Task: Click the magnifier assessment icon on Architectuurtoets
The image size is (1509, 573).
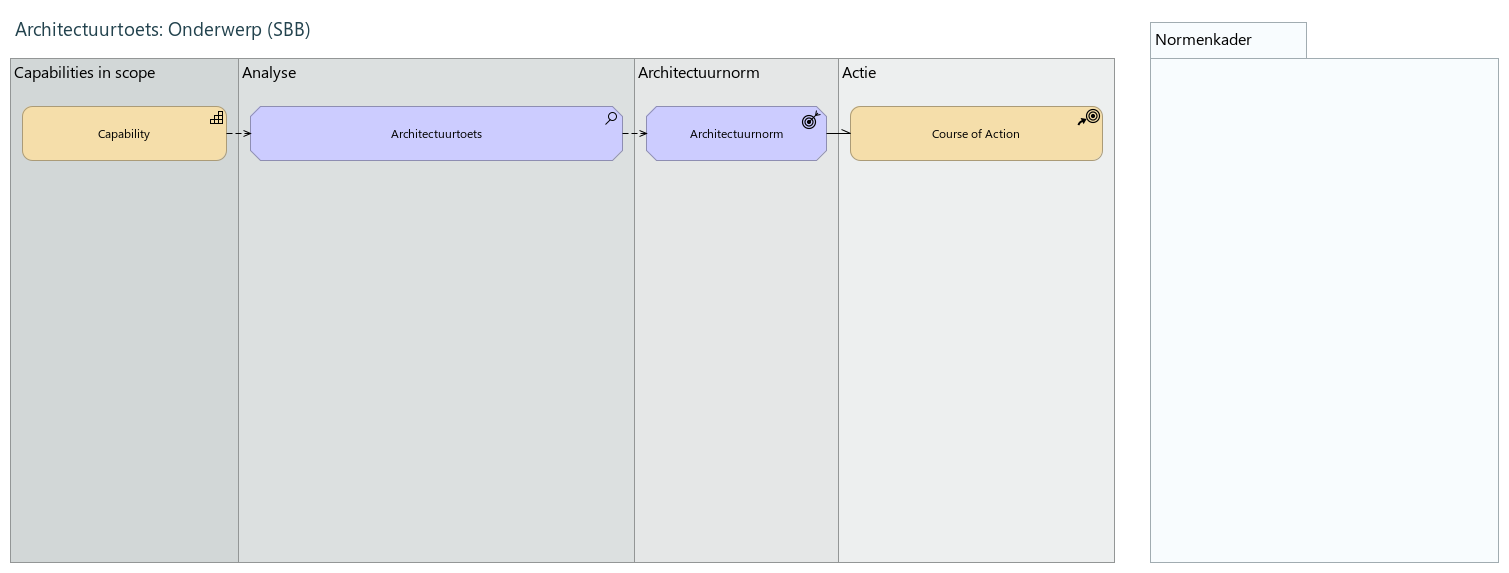Action: 611,118
